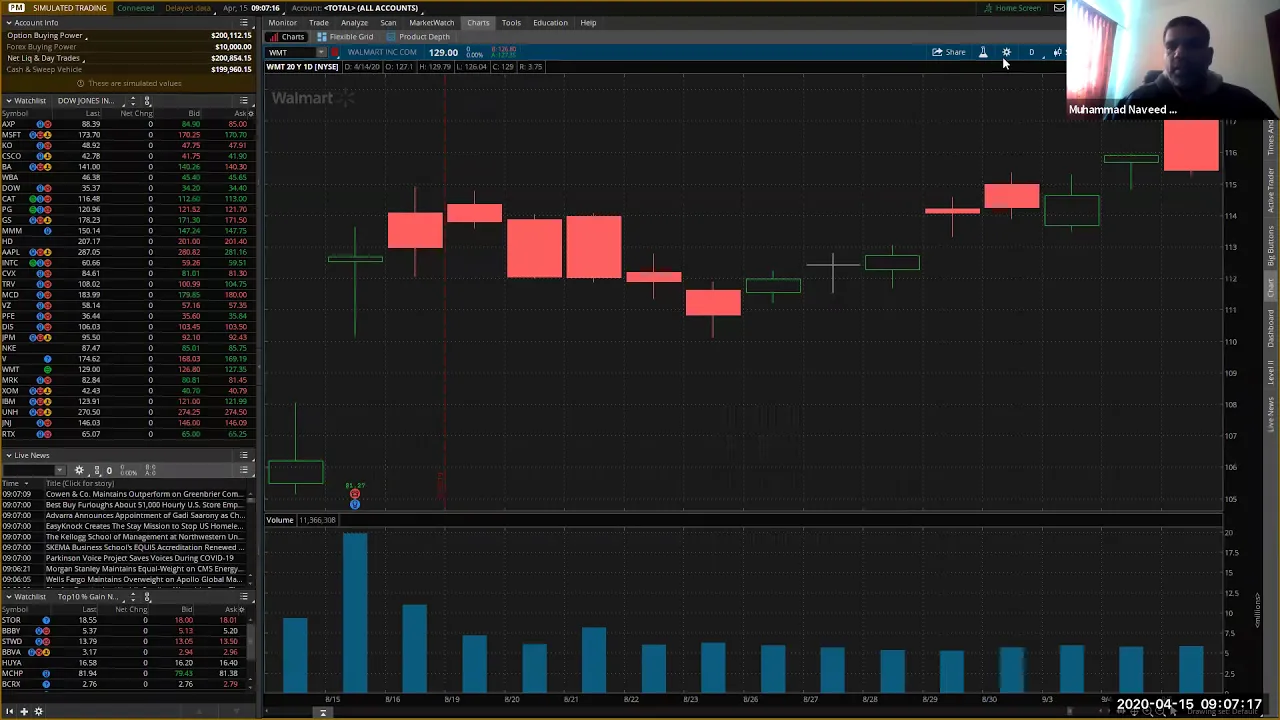Open Top10 % Gain N... watchlist dropdown

click(x=90, y=596)
